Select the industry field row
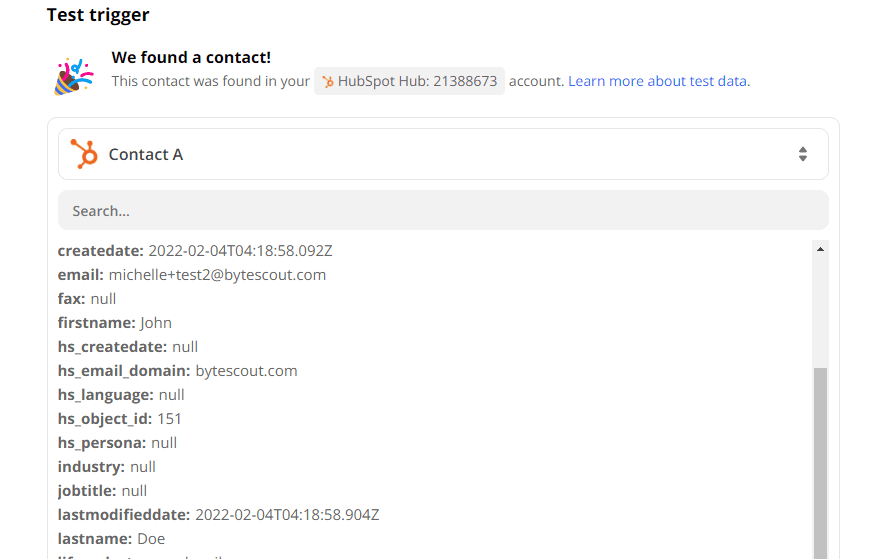This screenshot has height=559, width=887. point(107,466)
